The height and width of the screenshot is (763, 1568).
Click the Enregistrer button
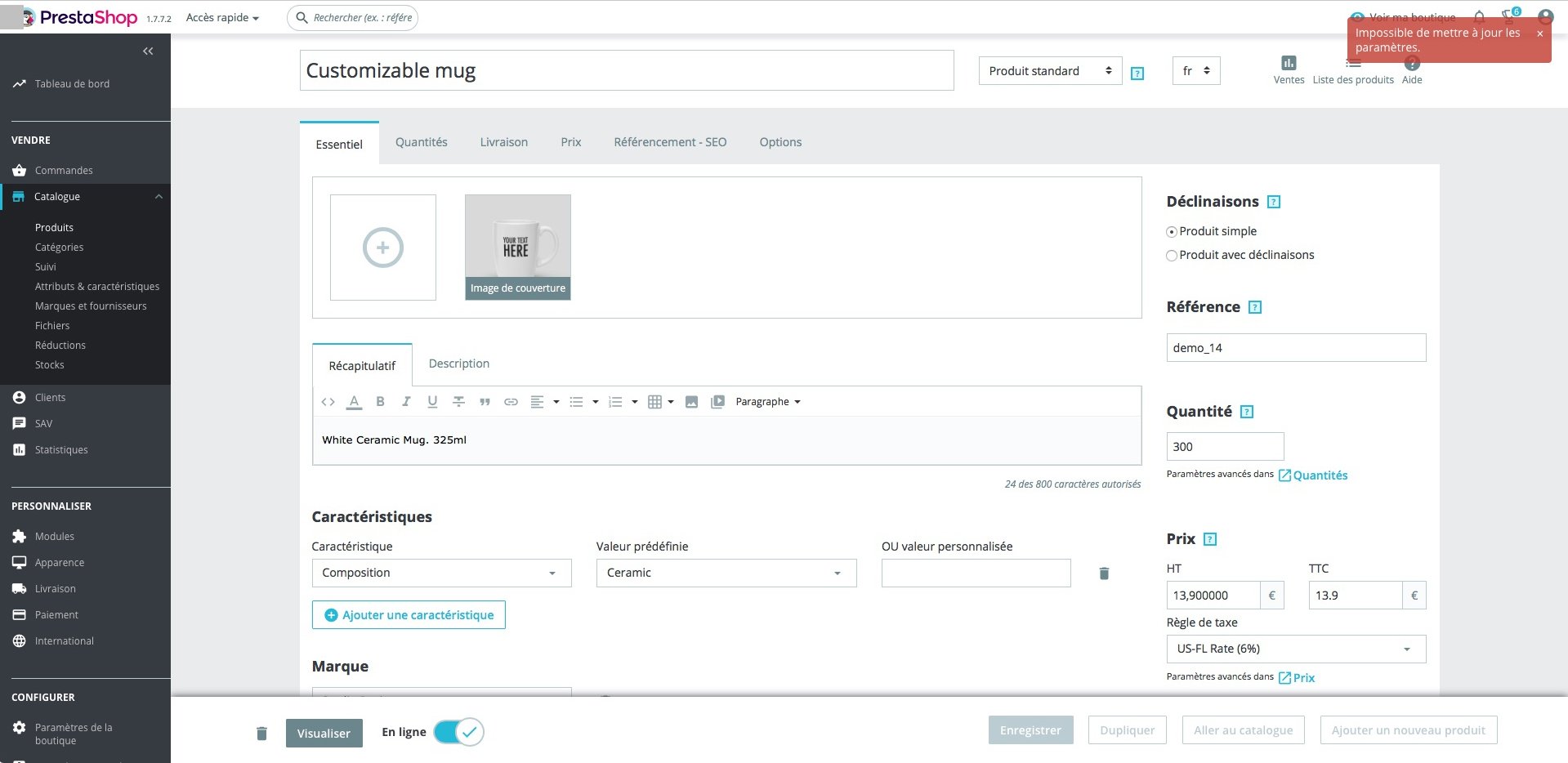[x=1030, y=730]
